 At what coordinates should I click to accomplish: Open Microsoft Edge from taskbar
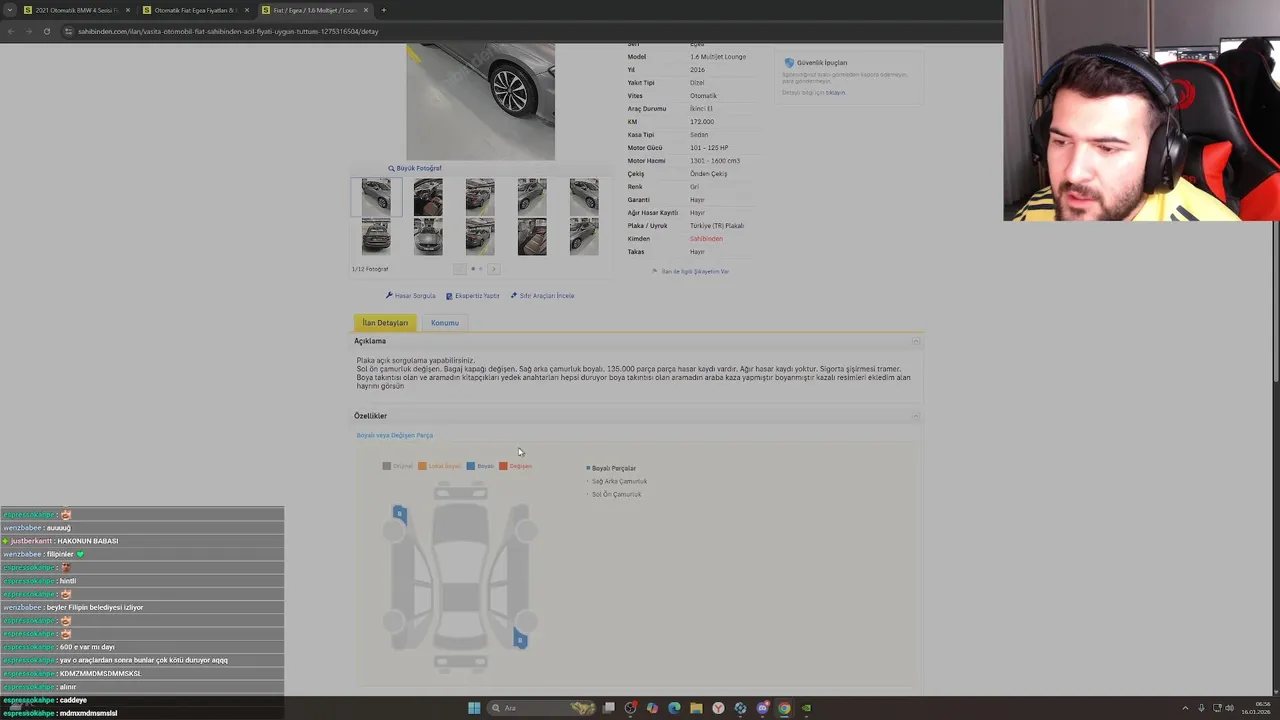[x=674, y=708]
